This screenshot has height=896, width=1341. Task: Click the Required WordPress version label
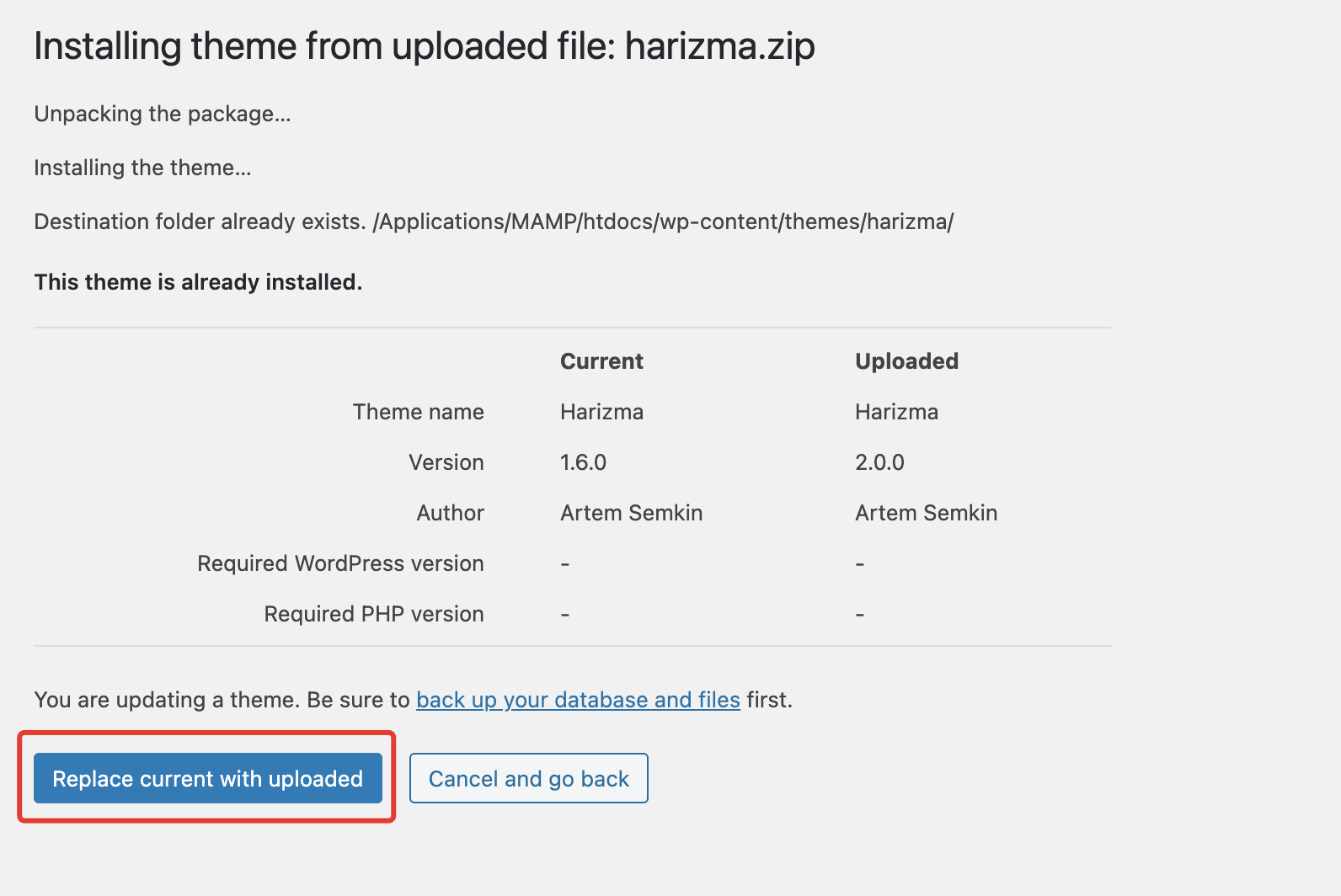(x=340, y=563)
